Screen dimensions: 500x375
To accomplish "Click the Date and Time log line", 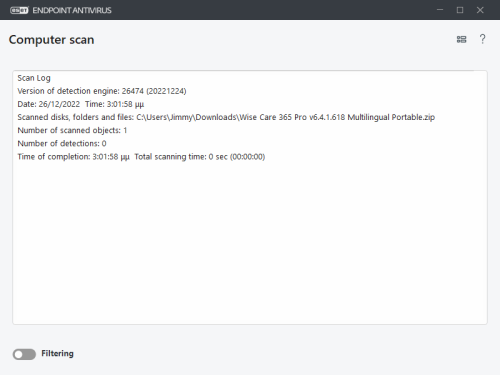I will [x=81, y=104].
